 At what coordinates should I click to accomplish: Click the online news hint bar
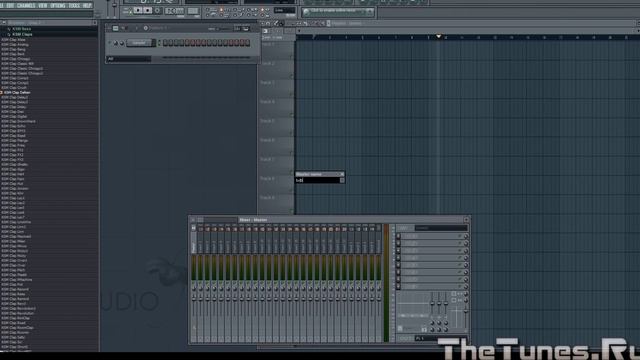[338, 12]
